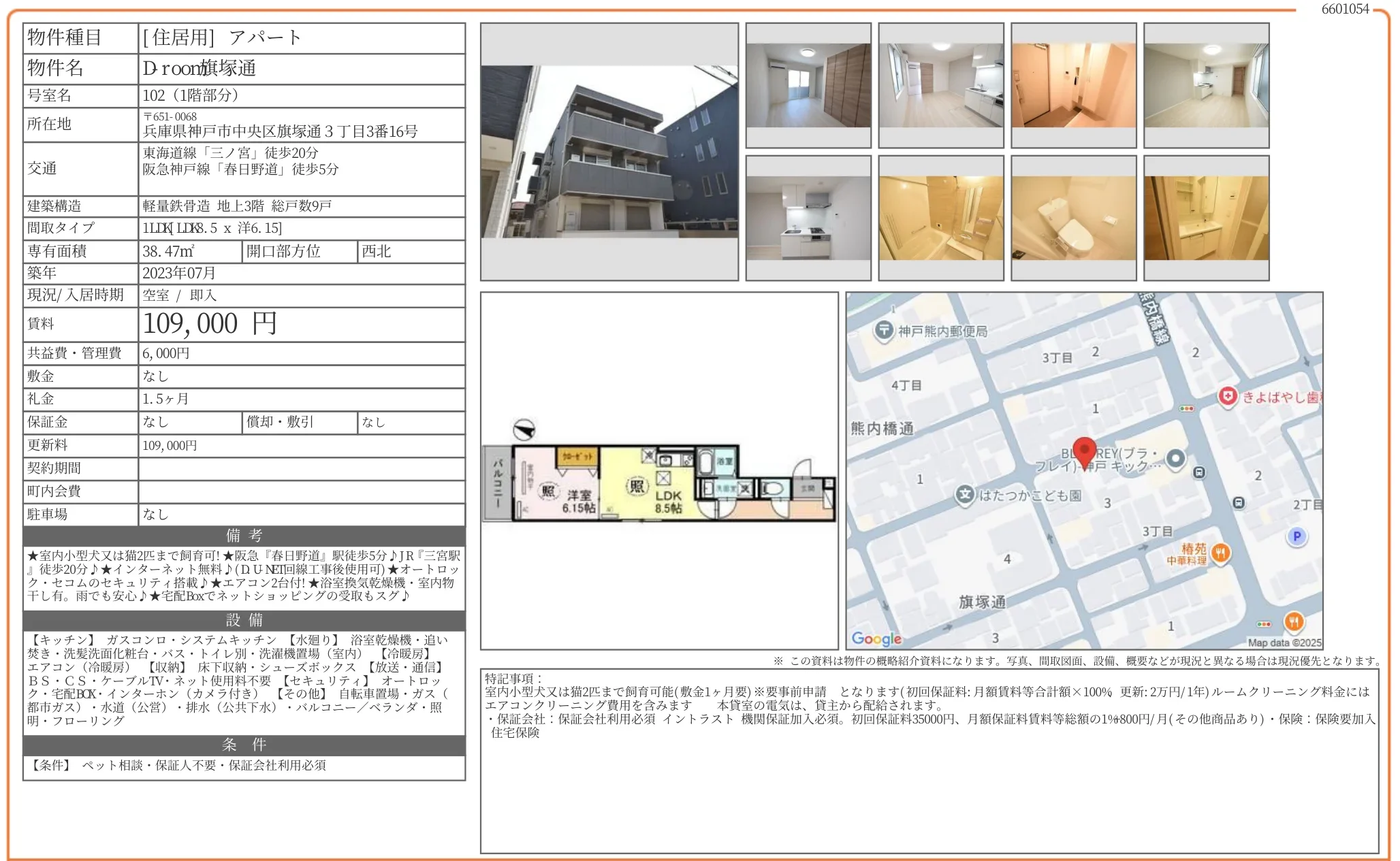Screen dimensions: 1400x861
Task: Open the washstand photo thumbnail
Action: [1205, 218]
